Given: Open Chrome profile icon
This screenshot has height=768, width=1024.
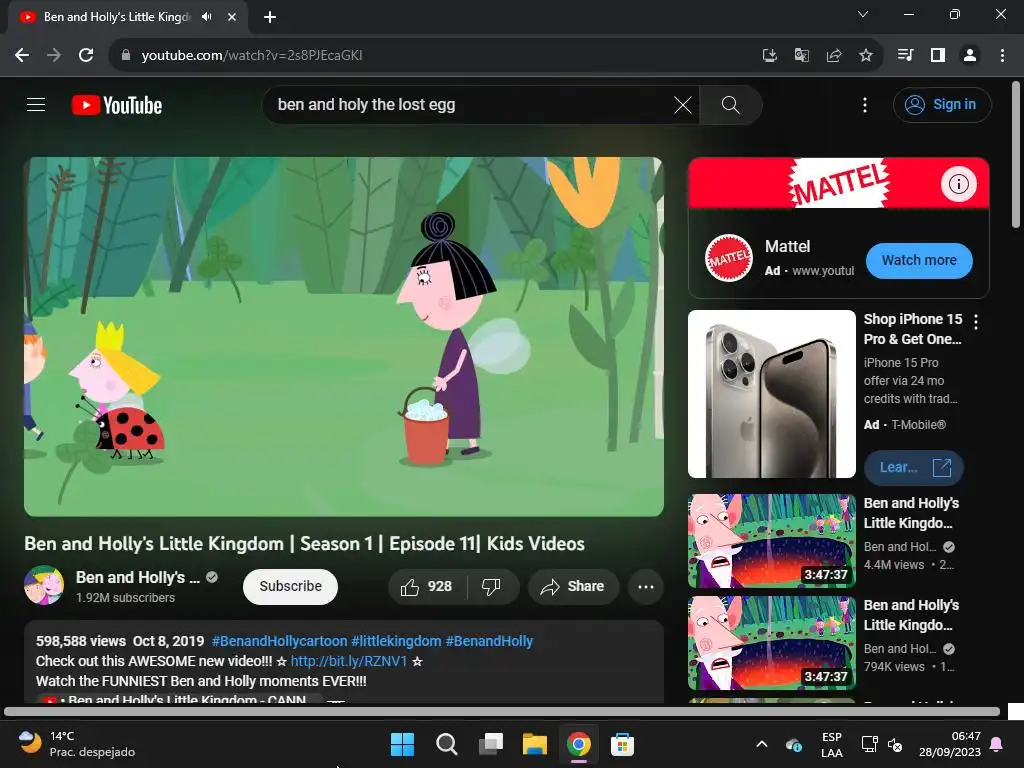Looking at the screenshot, I should (970, 56).
